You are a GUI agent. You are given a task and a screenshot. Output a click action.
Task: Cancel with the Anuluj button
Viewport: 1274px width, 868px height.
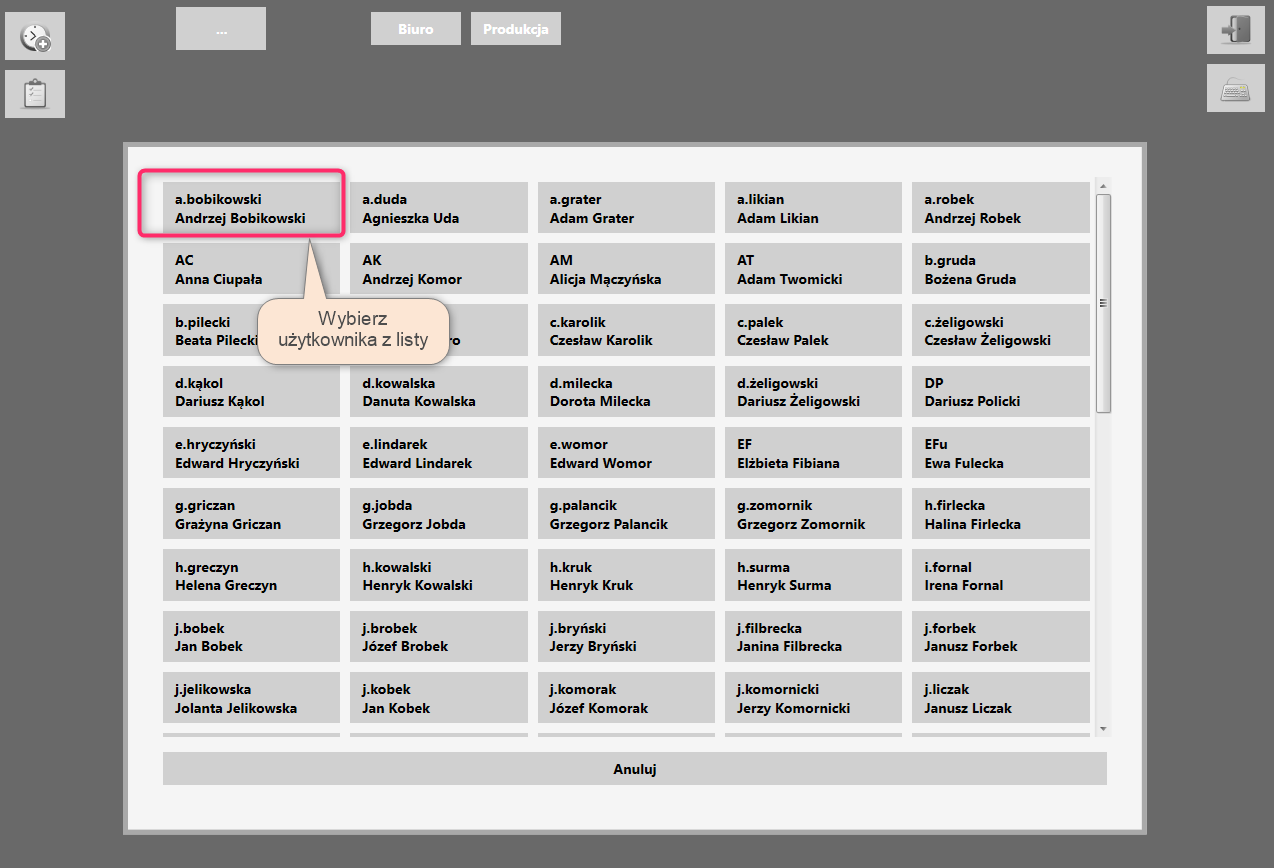(634, 769)
